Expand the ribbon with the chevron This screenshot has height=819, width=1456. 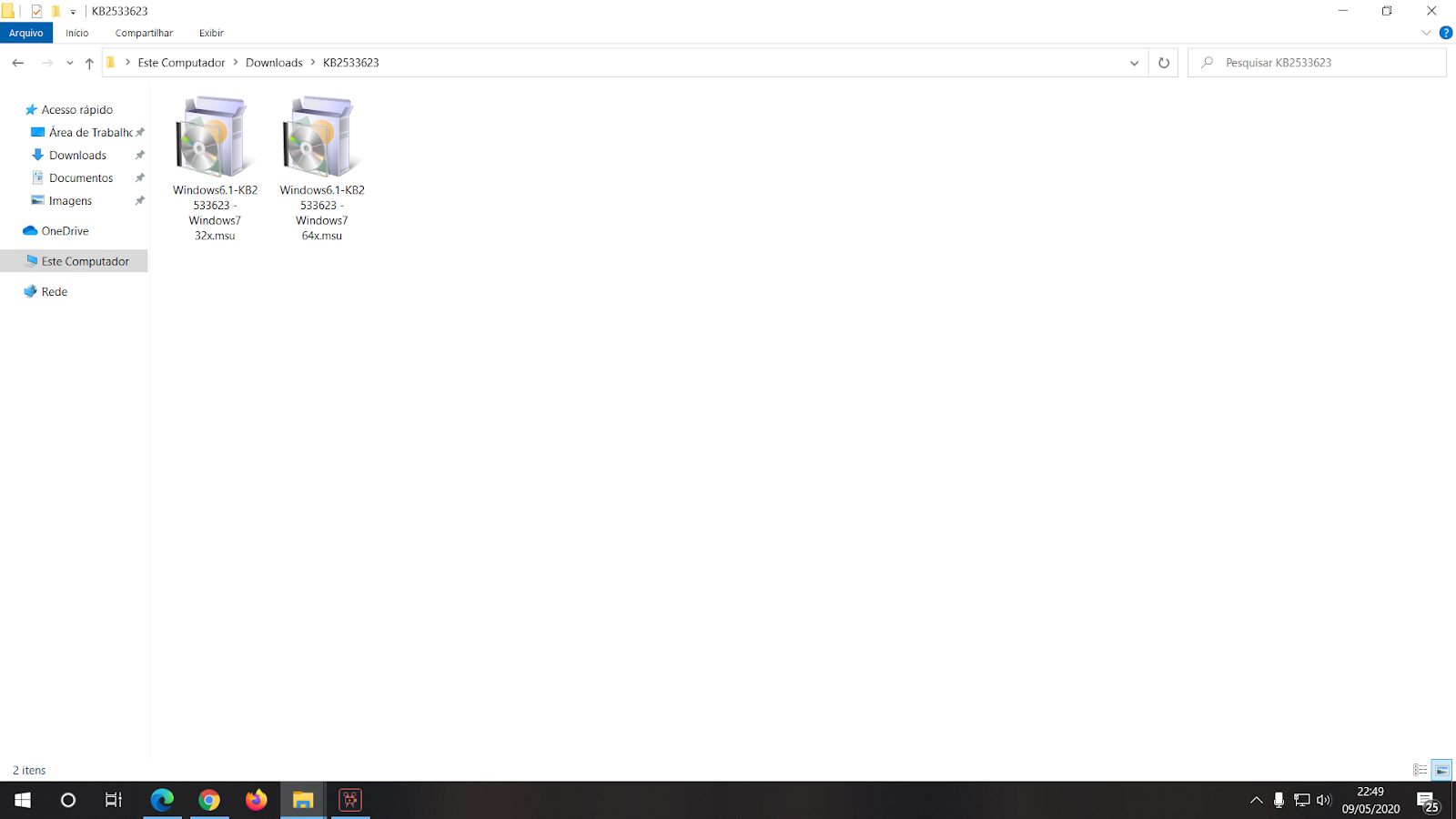(1426, 33)
